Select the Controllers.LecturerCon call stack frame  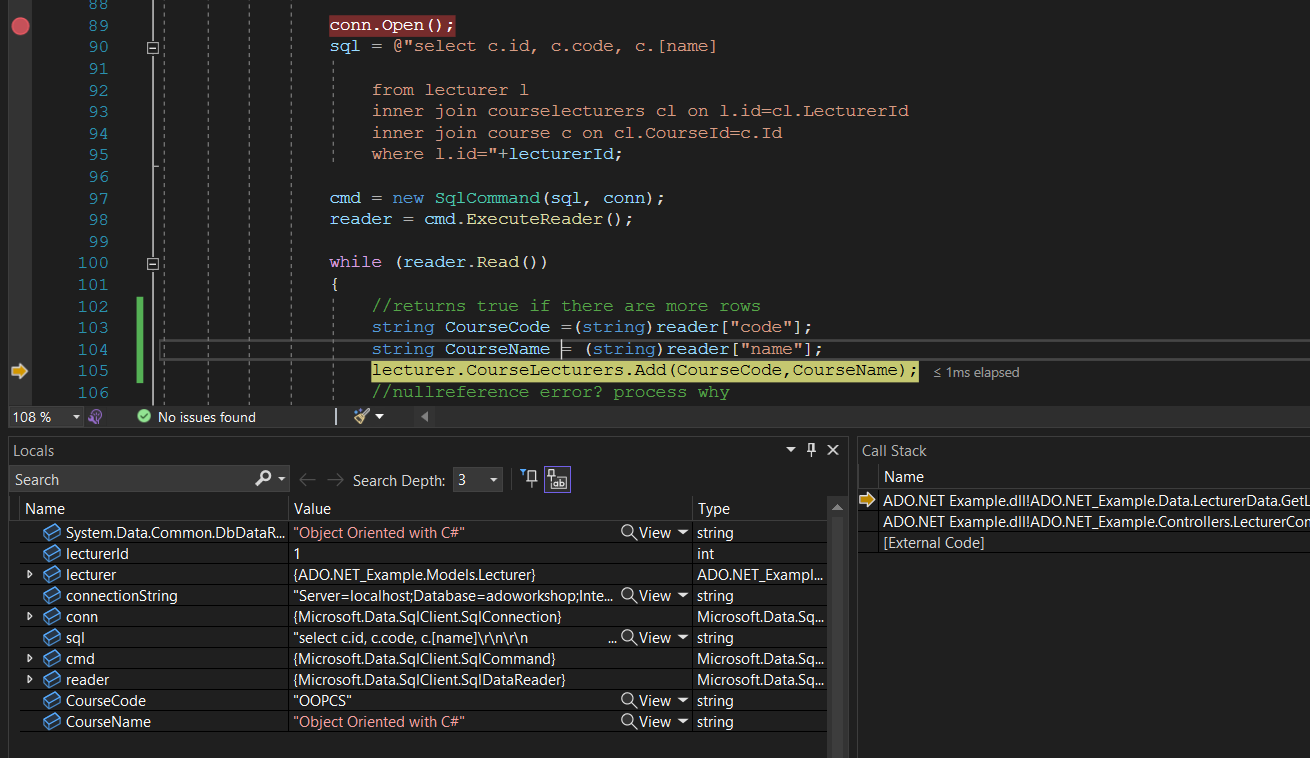tap(1096, 521)
